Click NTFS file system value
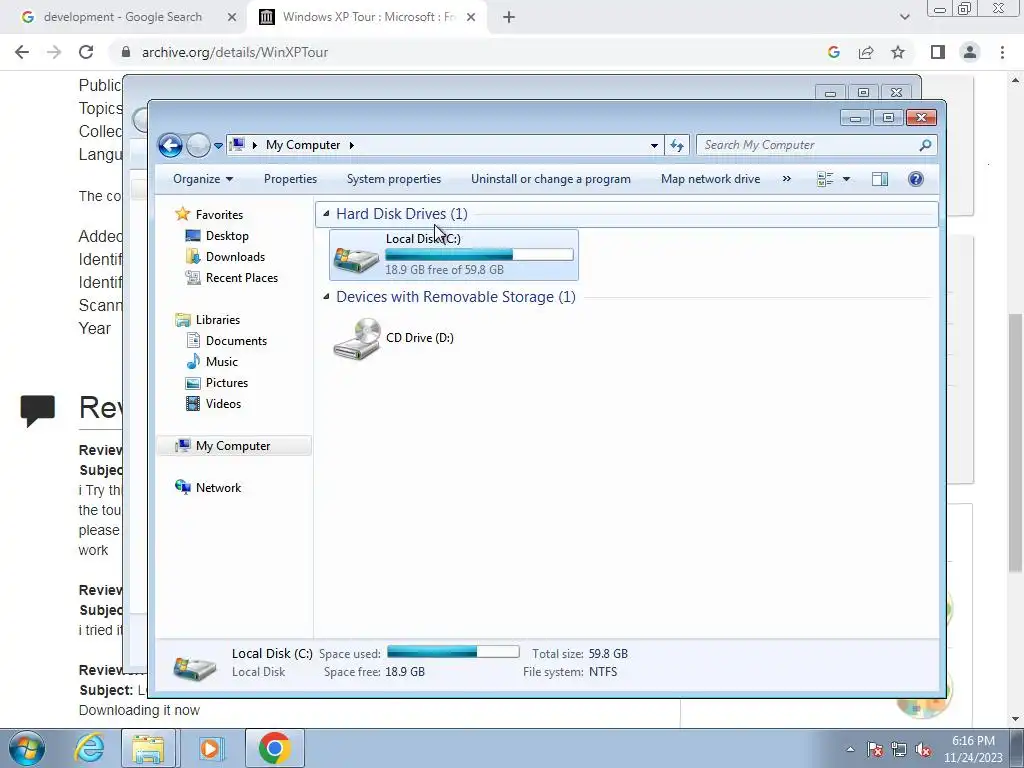 click(x=603, y=671)
